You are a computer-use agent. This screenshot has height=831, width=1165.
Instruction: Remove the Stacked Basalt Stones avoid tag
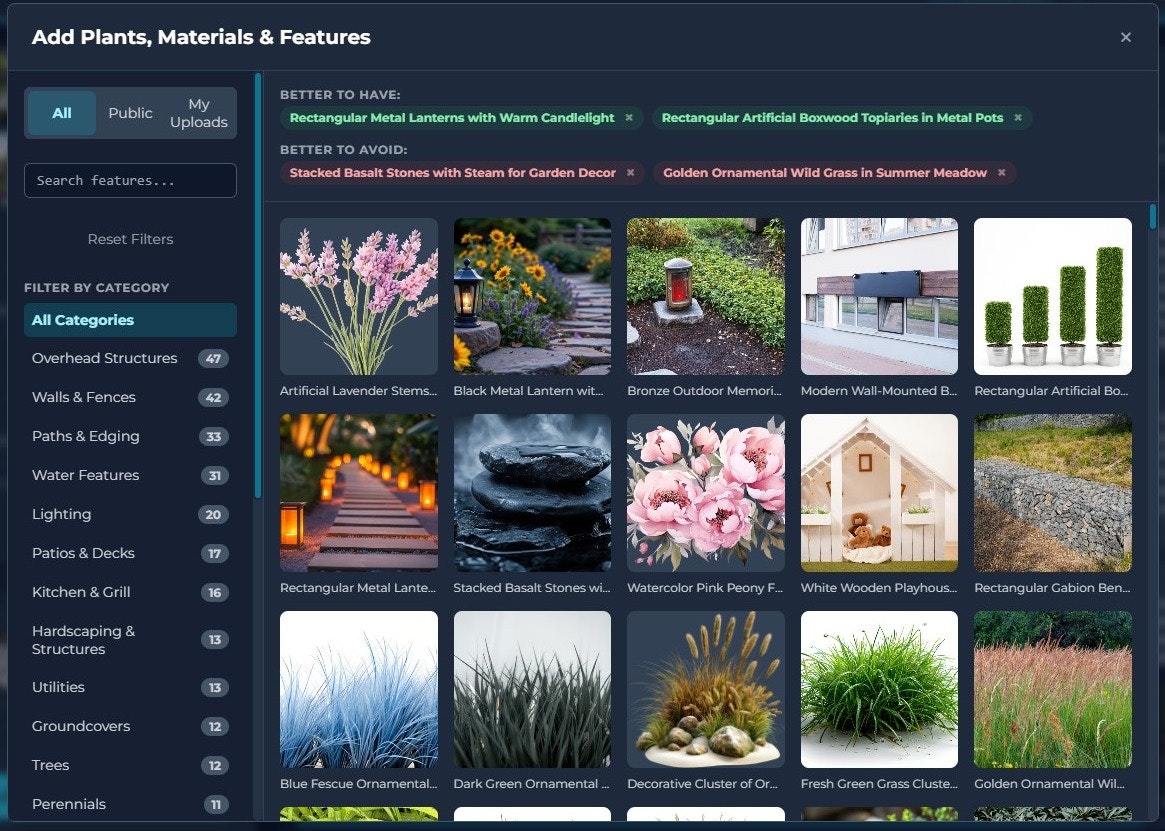pyautogui.click(x=630, y=172)
